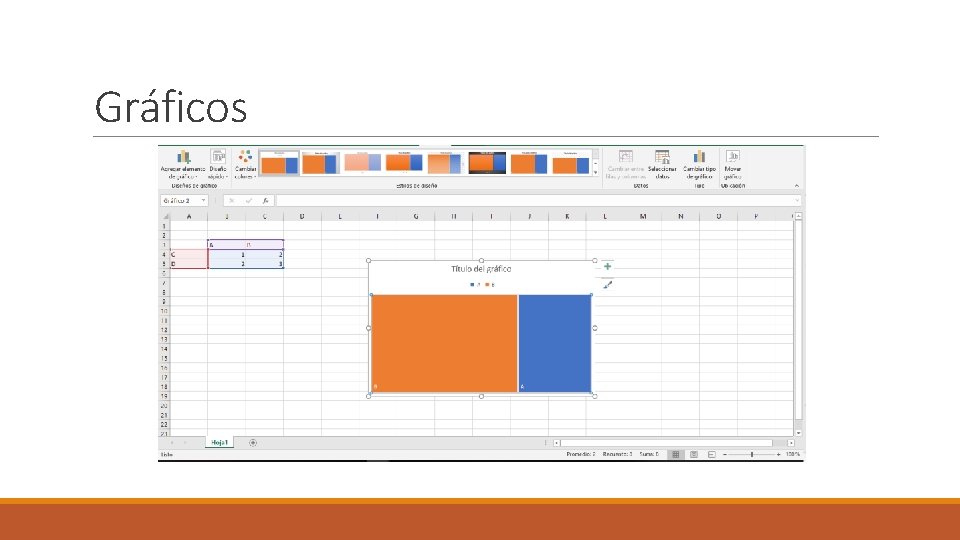Select eighth chart style thumbnail

point(571,163)
